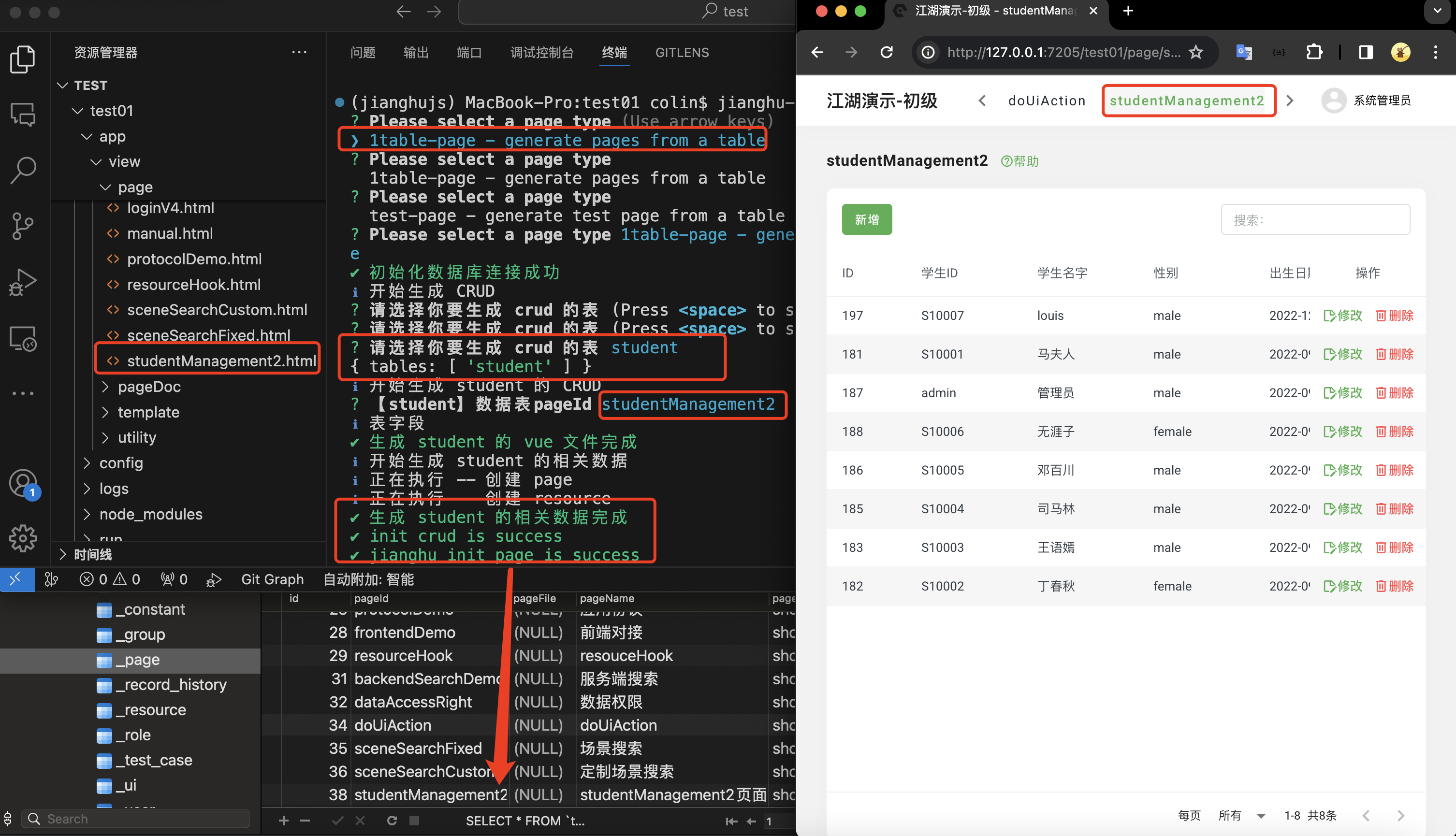
Task: Open VS Code Manage settings gear
Action: (x=23, y=539)
